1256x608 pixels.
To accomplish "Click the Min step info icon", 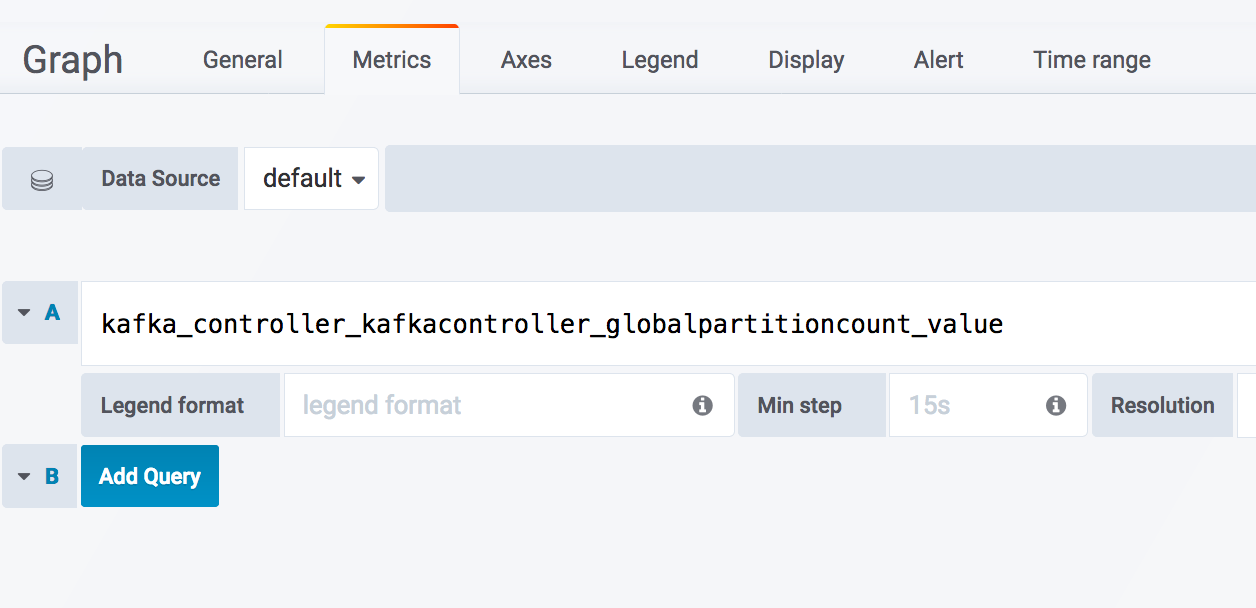I will click(1056, 405).
